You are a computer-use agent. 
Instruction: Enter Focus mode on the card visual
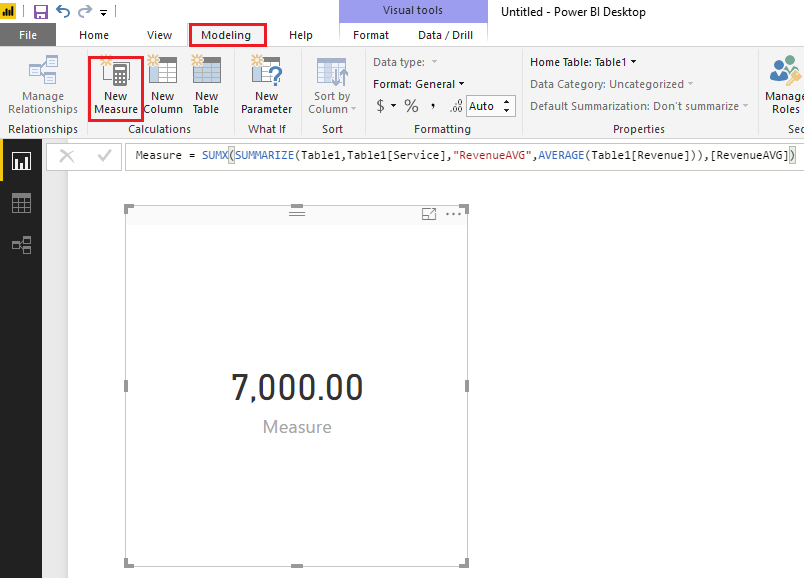pyautogui.click(x=429, y=214)
